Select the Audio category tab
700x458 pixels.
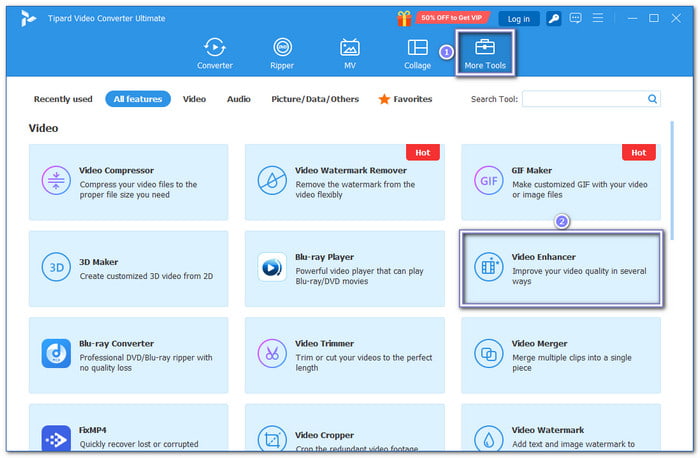[x=238, y=99]
